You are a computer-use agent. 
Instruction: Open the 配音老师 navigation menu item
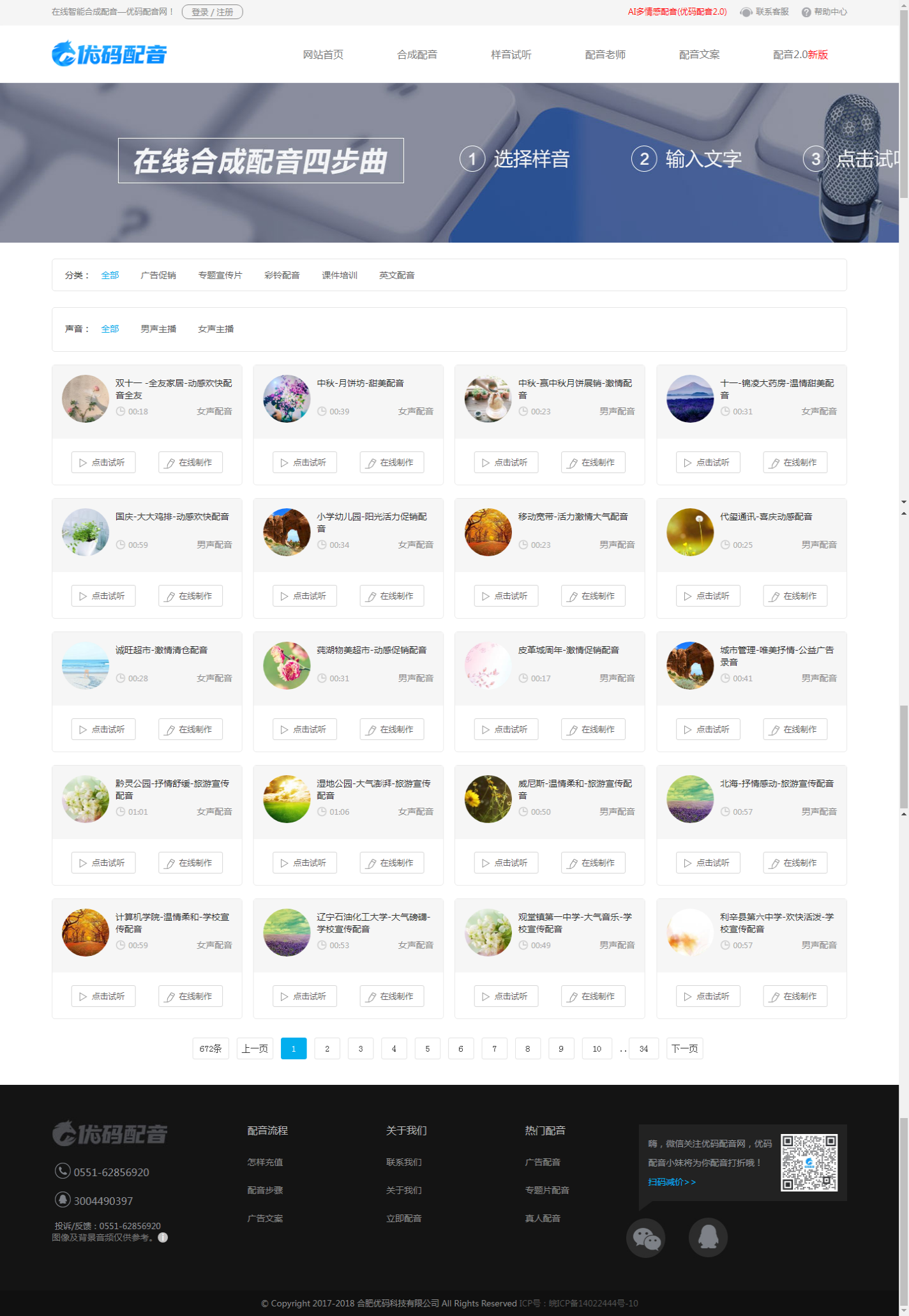(x=605, y=55)
